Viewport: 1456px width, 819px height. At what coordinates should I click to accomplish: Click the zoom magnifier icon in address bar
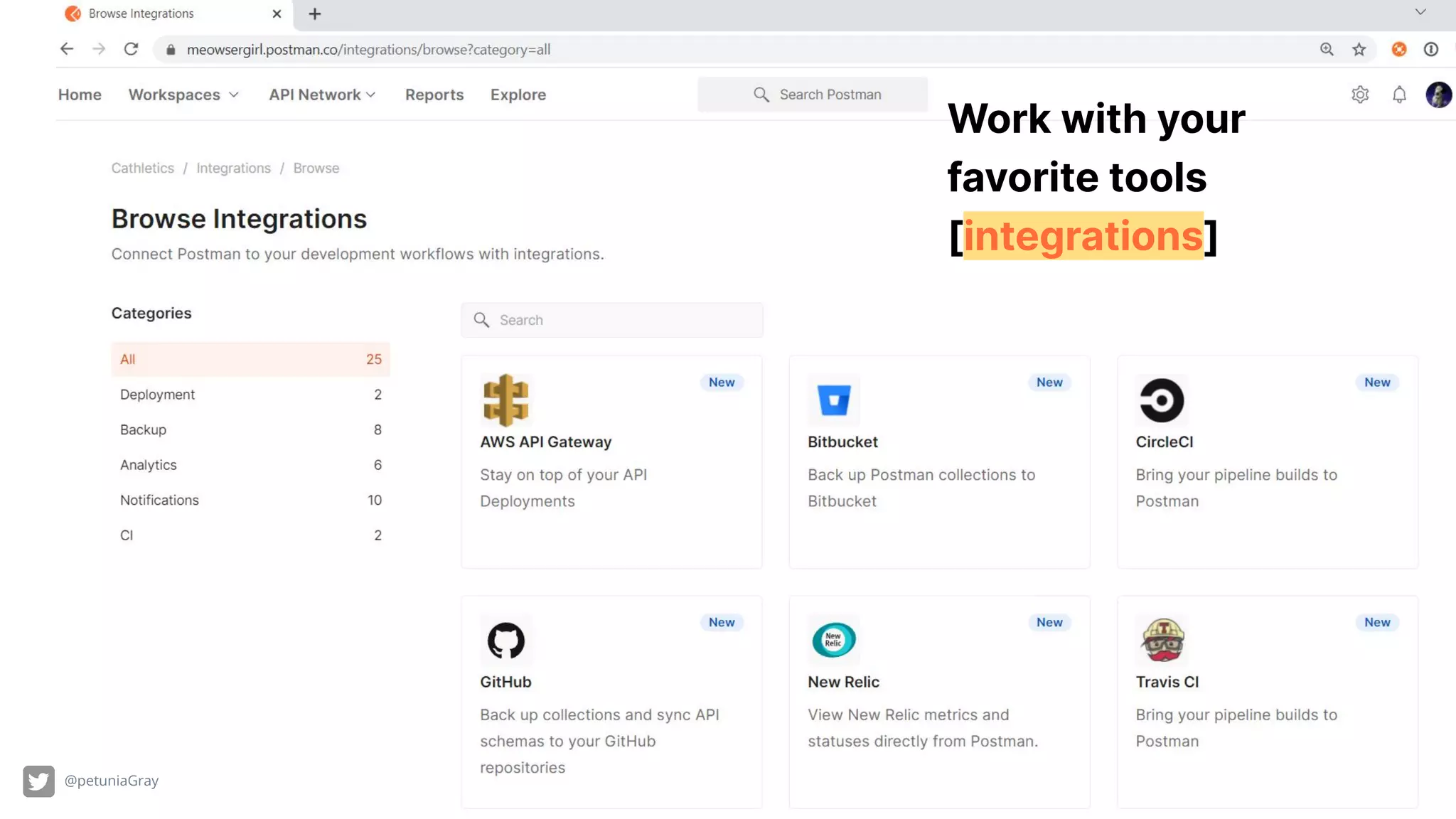(x=1327, y=49)
